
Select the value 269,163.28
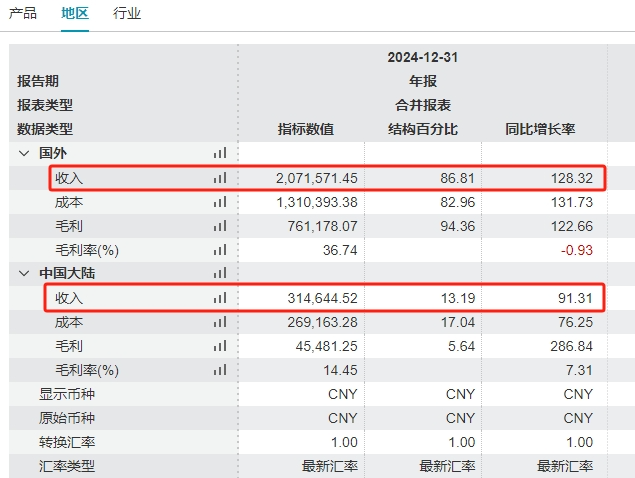[322, 322]
